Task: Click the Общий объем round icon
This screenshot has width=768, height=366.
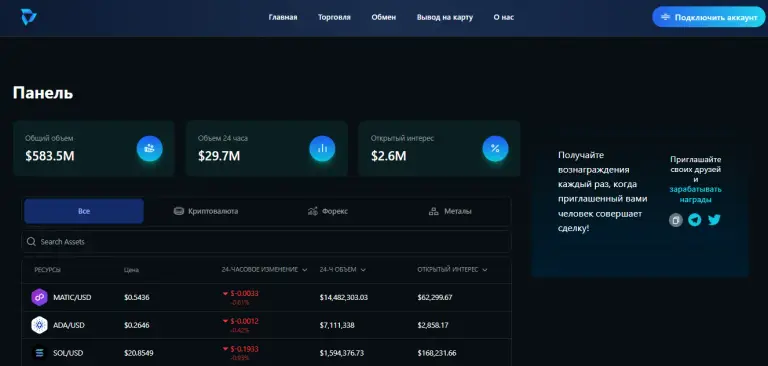Action: (x=149, y=148)
